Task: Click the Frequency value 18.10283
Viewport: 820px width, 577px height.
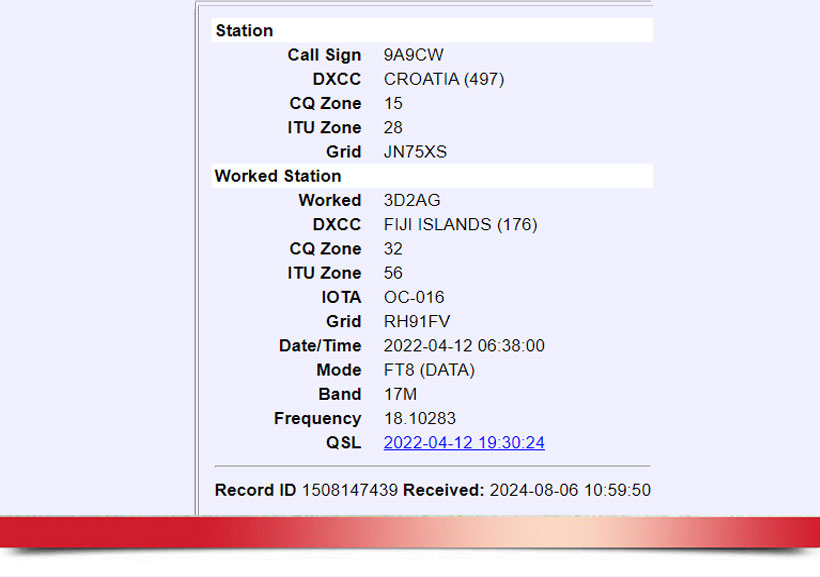Action: (421, 419)
